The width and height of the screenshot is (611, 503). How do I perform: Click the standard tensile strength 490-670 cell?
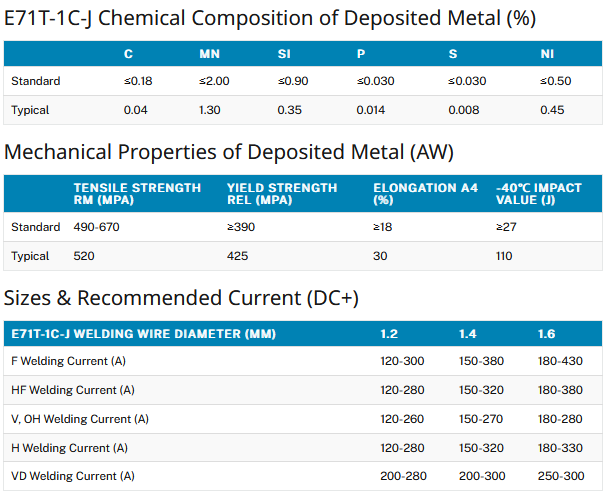pos(97,227)
